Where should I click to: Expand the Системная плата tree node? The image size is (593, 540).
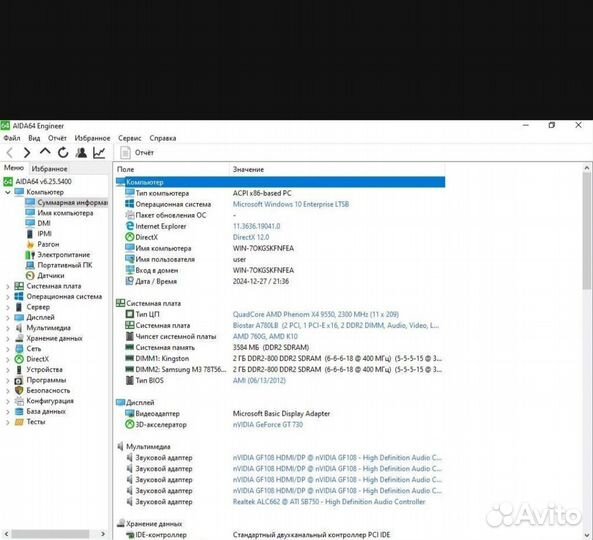(x=8, y=287)
